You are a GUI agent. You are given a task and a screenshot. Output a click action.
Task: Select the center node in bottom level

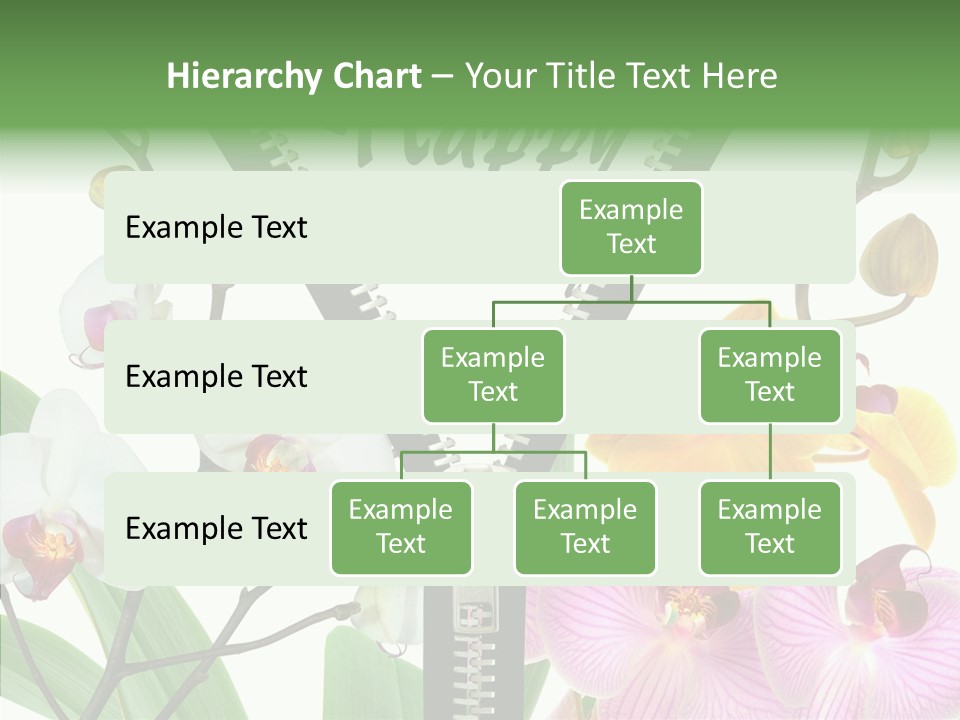[585, 528]
